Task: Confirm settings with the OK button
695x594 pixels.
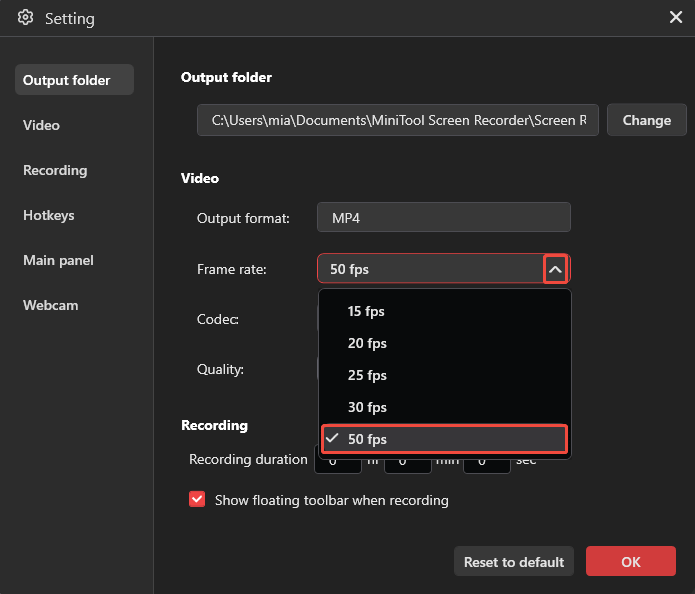Action: (x=630, y=562)
